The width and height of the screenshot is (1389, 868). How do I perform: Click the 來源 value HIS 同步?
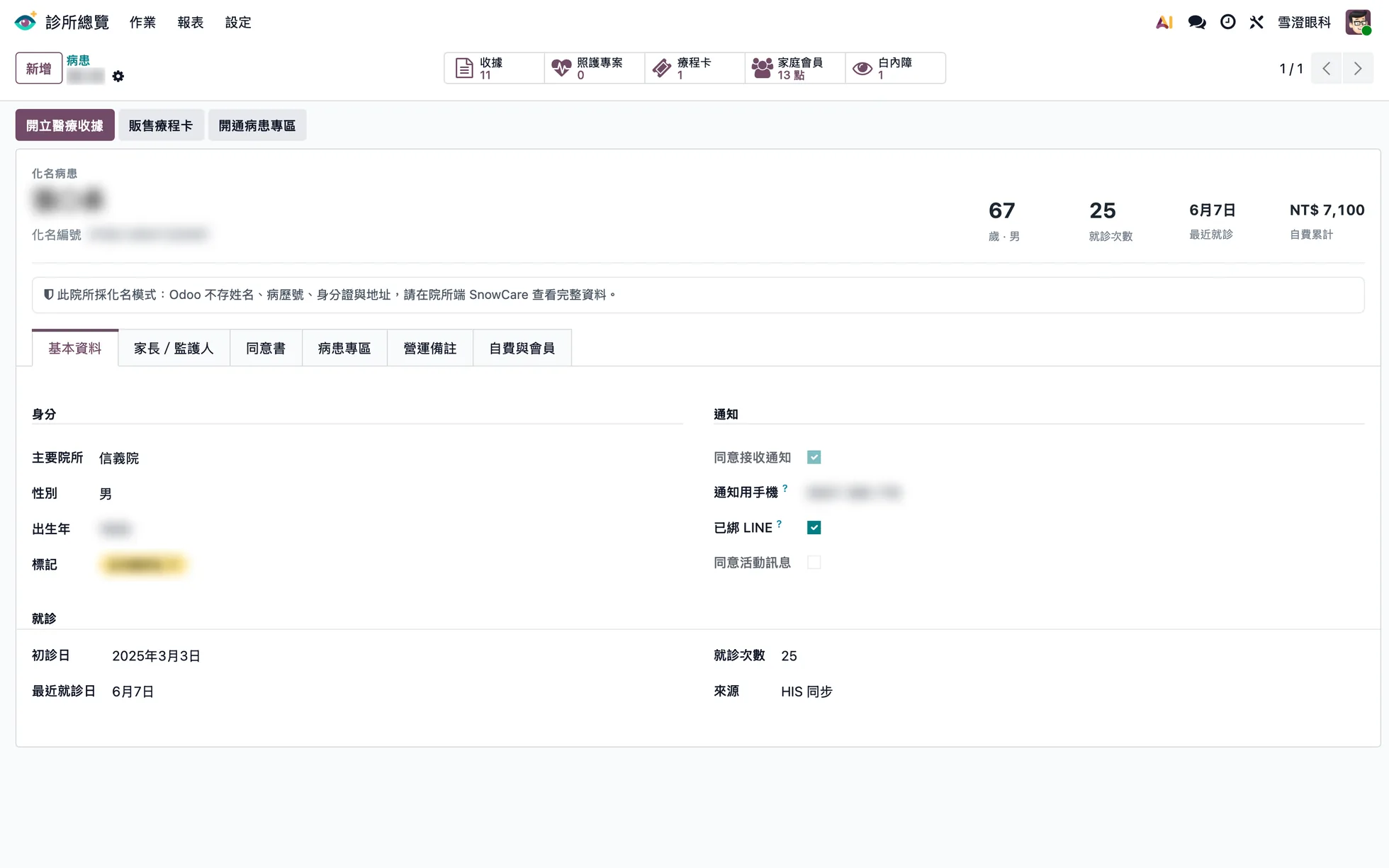[806, 692]
